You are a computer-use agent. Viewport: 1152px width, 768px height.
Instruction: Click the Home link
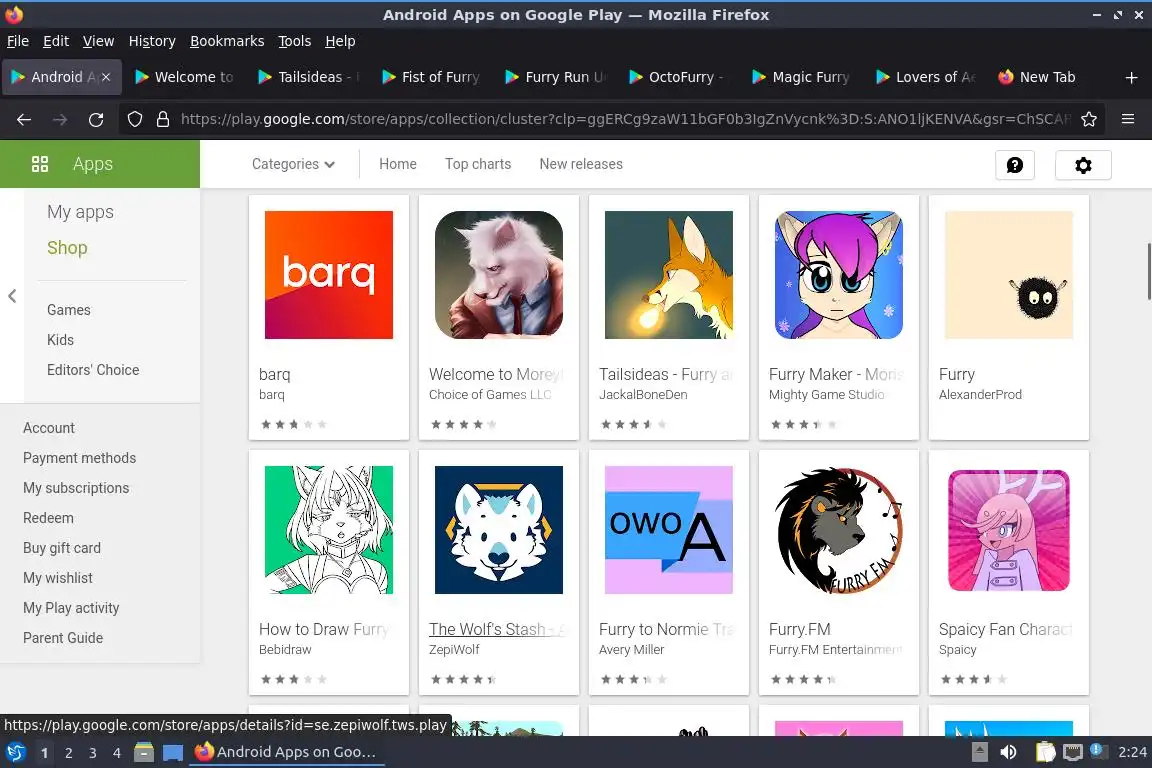coord(397,164)
